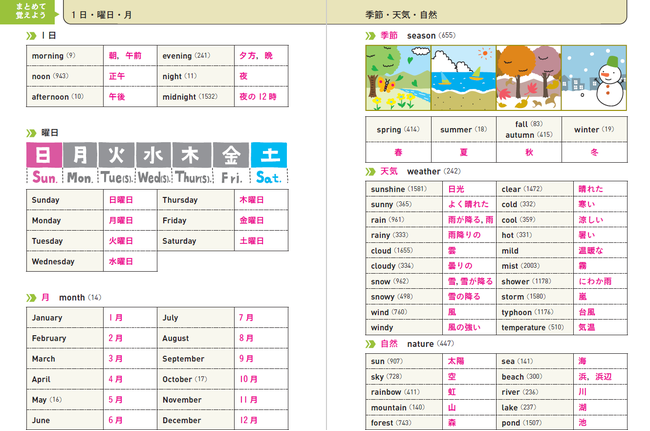Select the winter snowman illustration
This screenshot has width=650, height=431.
click(x=594, y=78)
